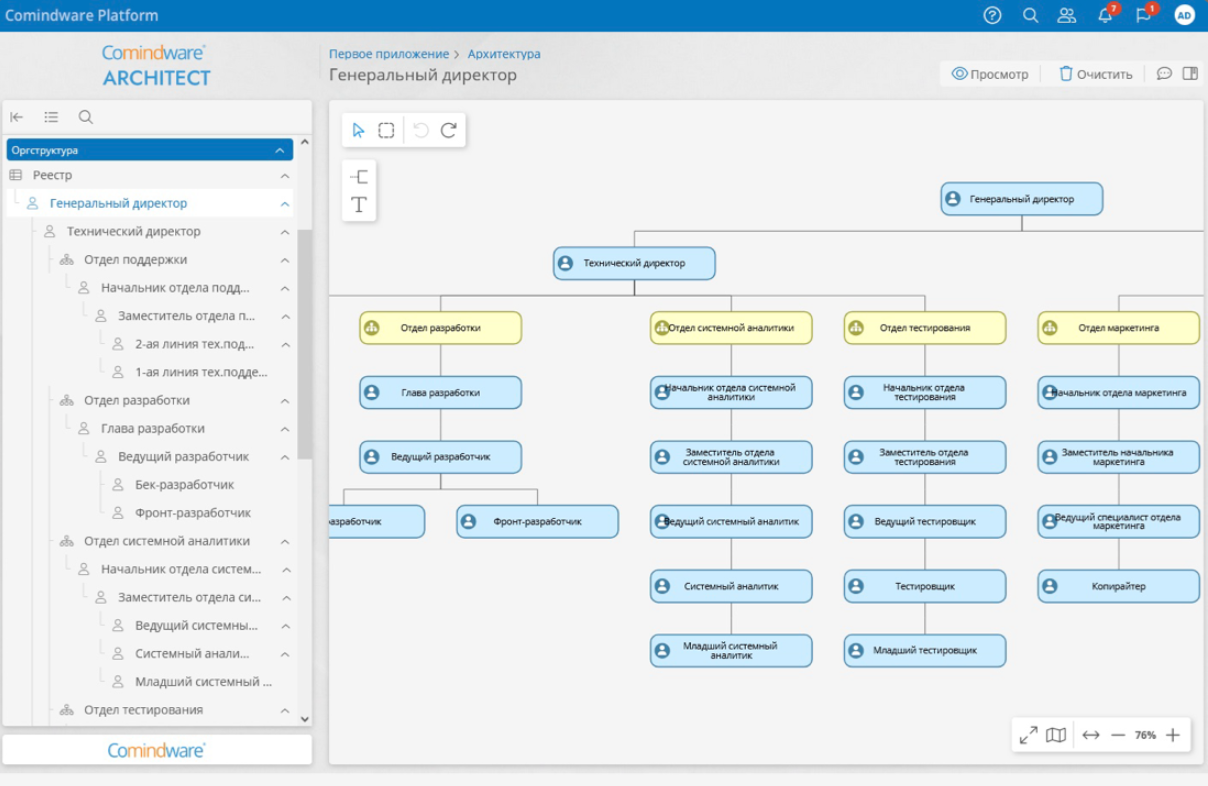Open search in the top bar

(x=1030, y=15)
